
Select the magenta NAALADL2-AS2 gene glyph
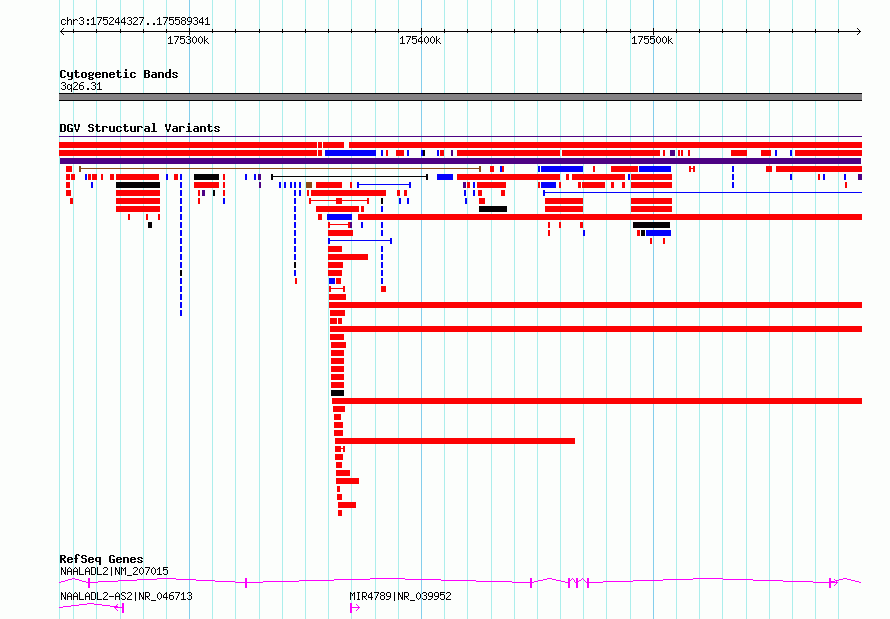tap(91, 607)
